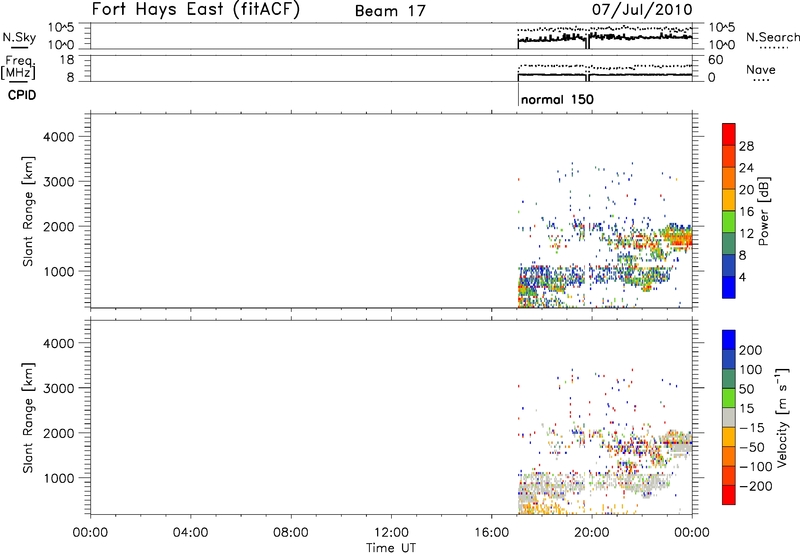Click the "12:00" time tick label
Image resolution: width=800 pixels, height=554 pixels.
(x=391, y=533)
